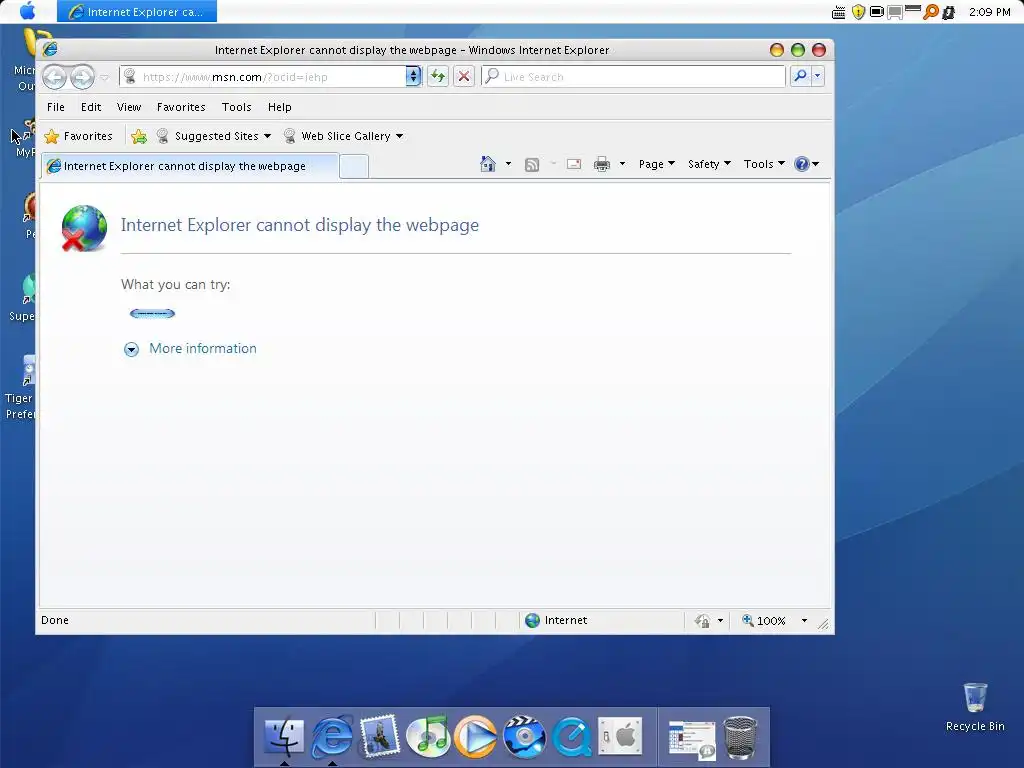
Task: Click the documents stack icon in dock
Action: click(691, 740)
